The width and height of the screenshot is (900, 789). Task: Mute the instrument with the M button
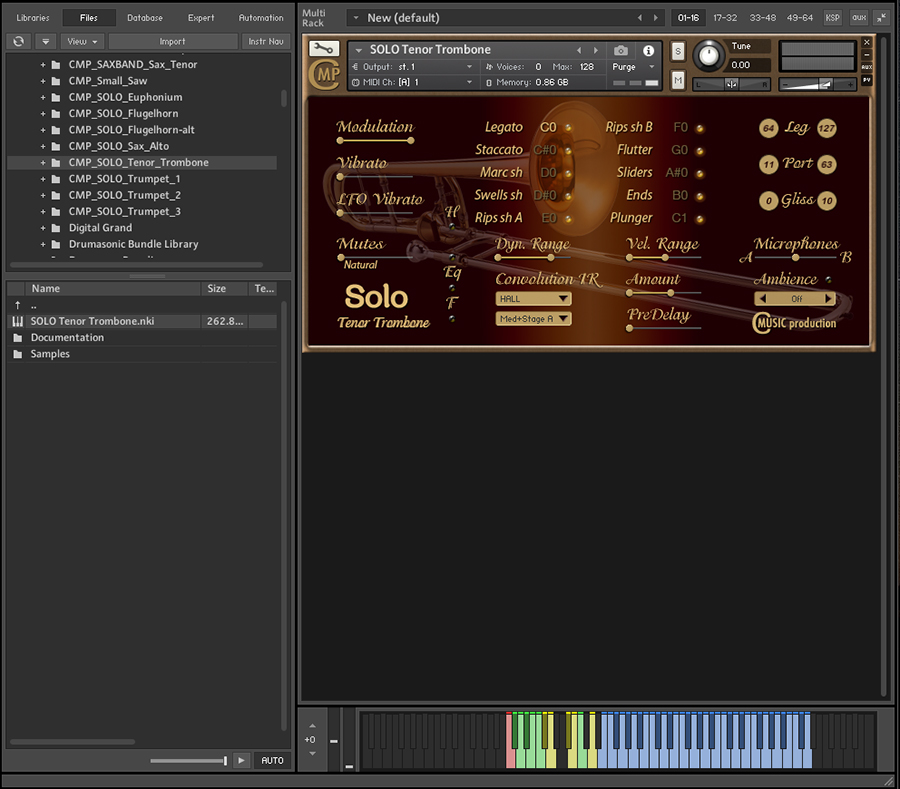[678, 80]
